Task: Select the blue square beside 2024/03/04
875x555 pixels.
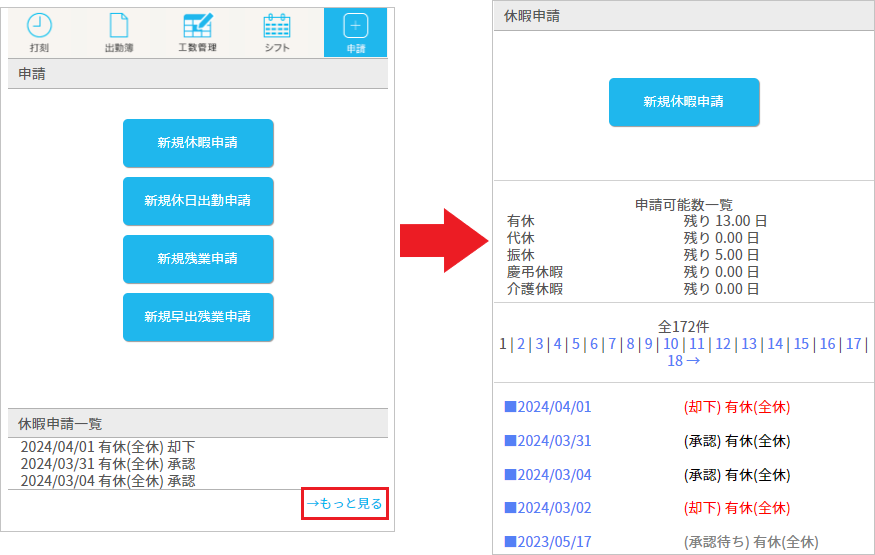Action: [510, 474]
